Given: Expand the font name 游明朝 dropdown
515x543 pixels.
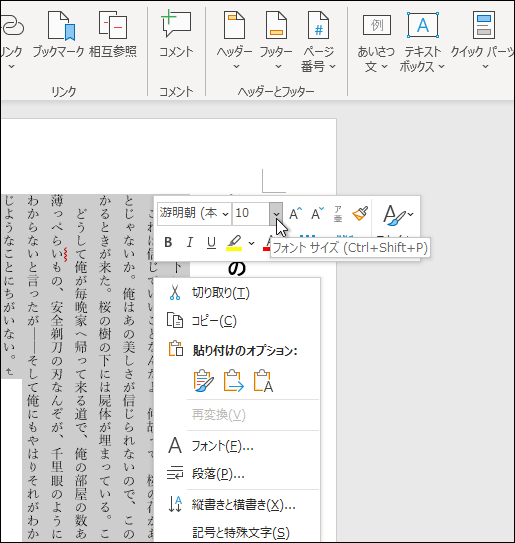Looking at the screenshot, I should 225,214.
